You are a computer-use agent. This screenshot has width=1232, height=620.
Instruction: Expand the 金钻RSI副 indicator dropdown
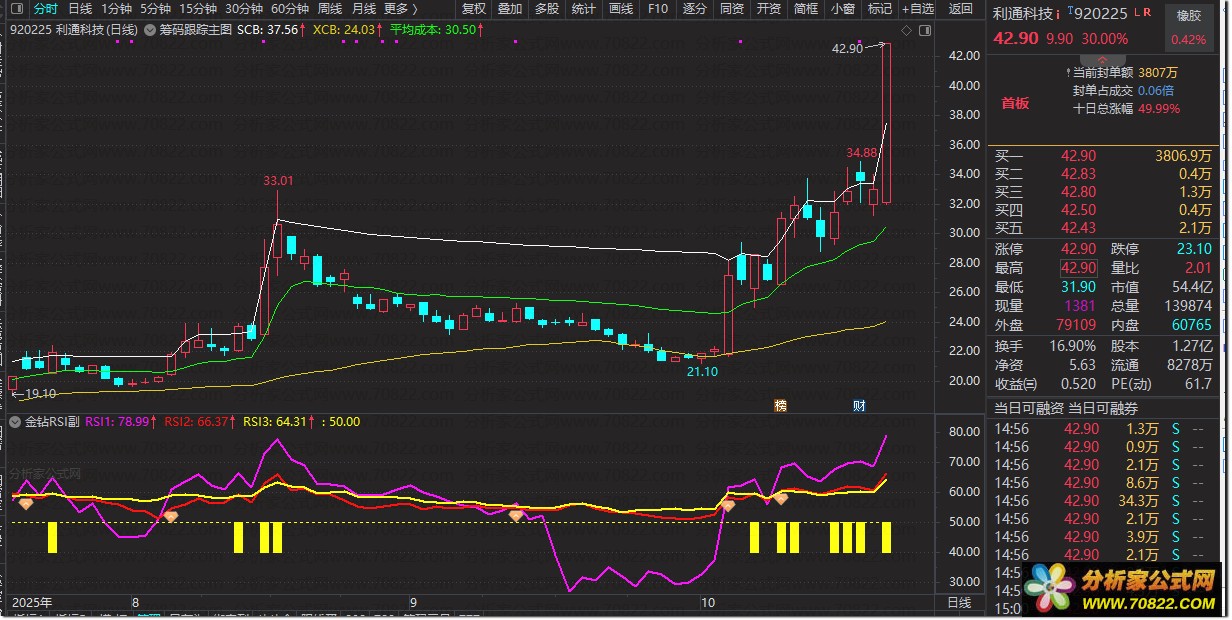pyautogui.click(x=14, y=422)
